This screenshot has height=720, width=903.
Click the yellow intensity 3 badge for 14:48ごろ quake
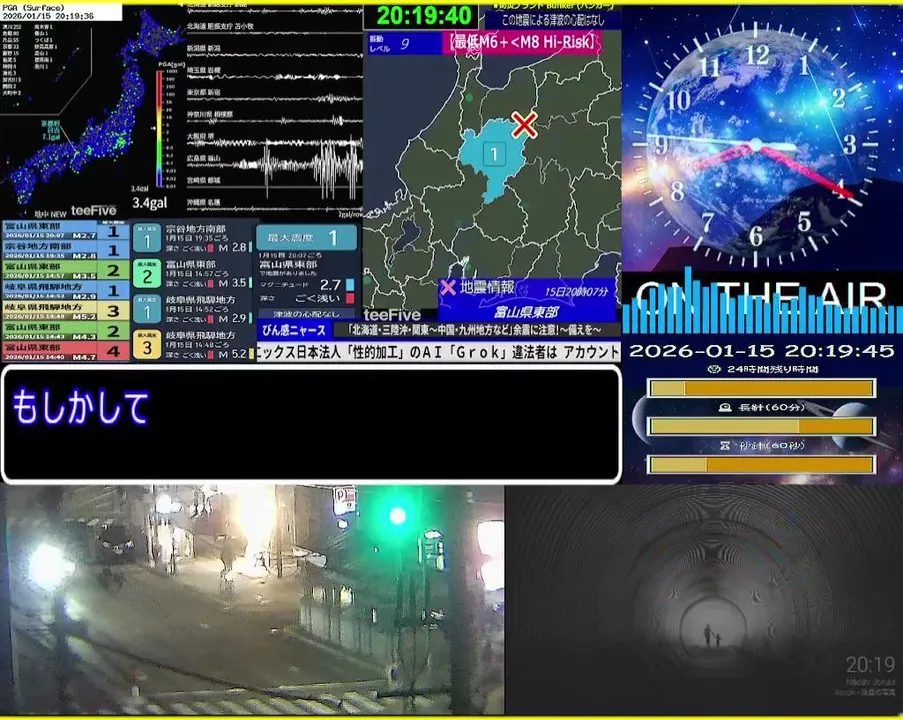tap(147, 344)
